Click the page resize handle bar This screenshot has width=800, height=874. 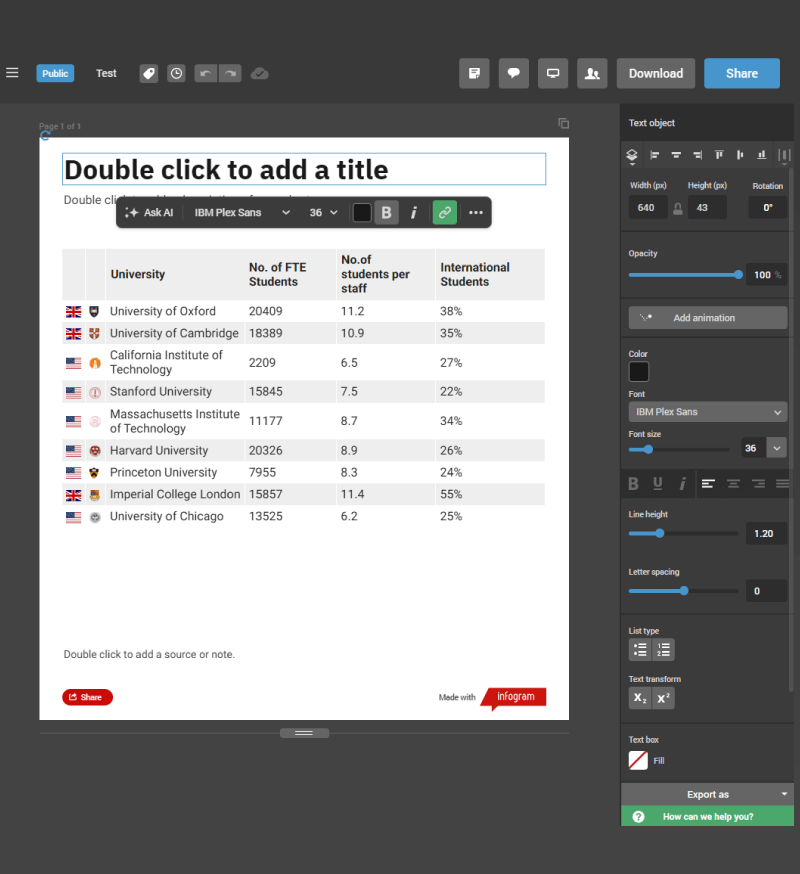(304, 733)
